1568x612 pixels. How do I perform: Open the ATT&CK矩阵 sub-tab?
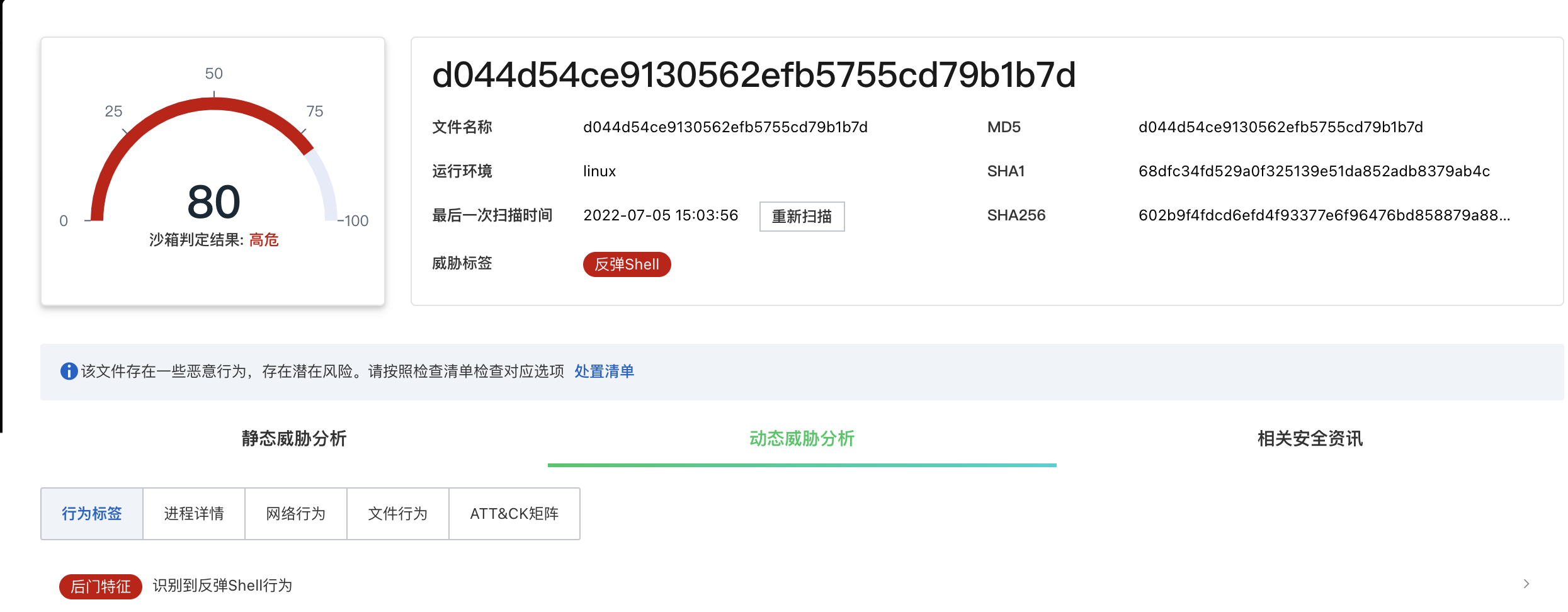tap(514, 514)
